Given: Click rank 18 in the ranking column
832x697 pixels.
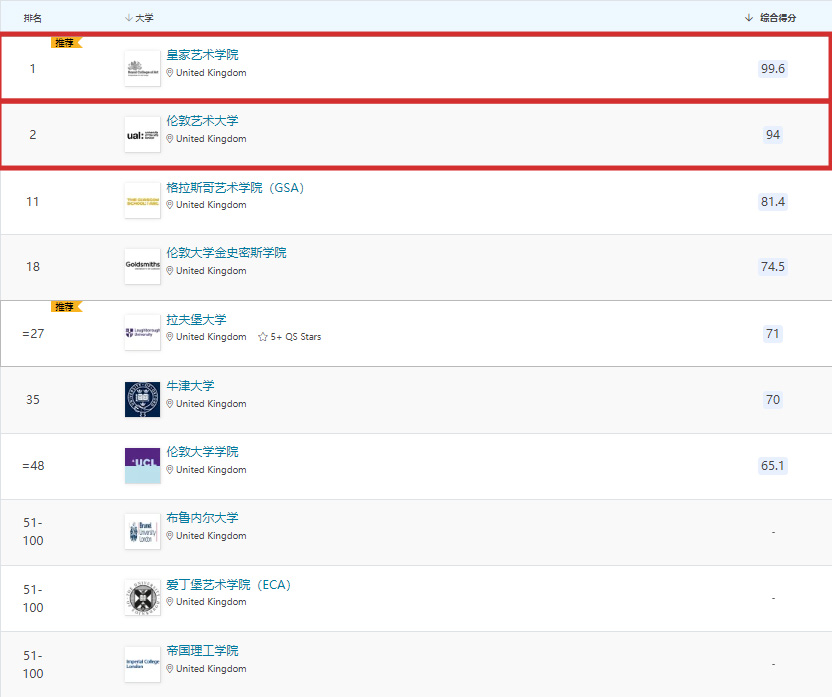Looking at the screenshot, I should tap(32, 266).
